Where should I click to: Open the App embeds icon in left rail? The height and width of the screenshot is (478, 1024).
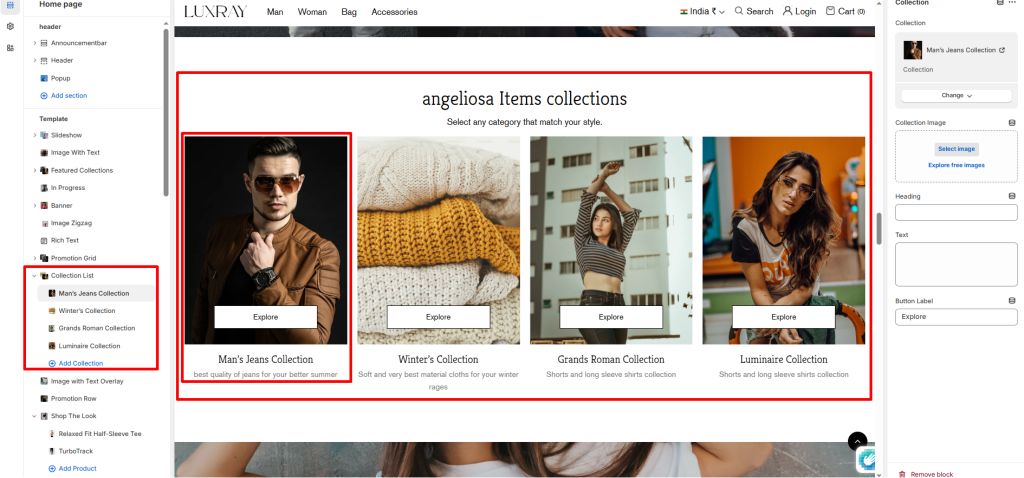click(x=10, y=48)
